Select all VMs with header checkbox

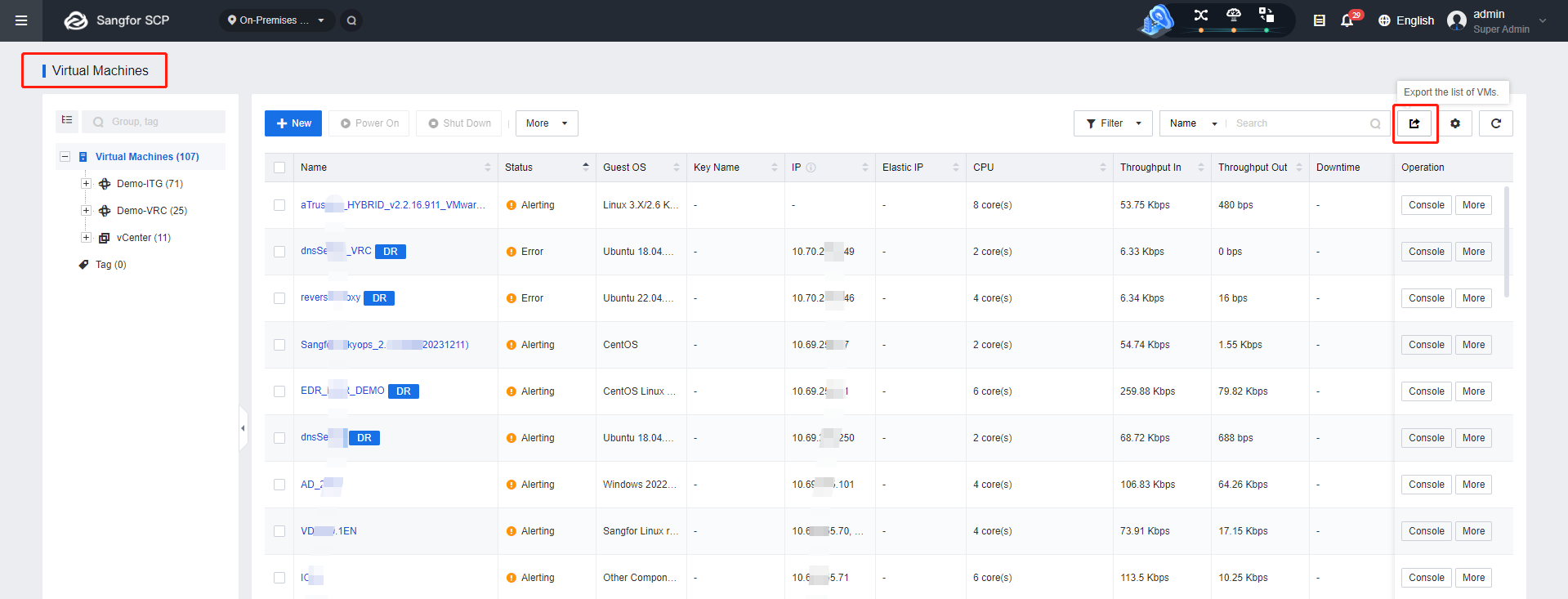279,168
